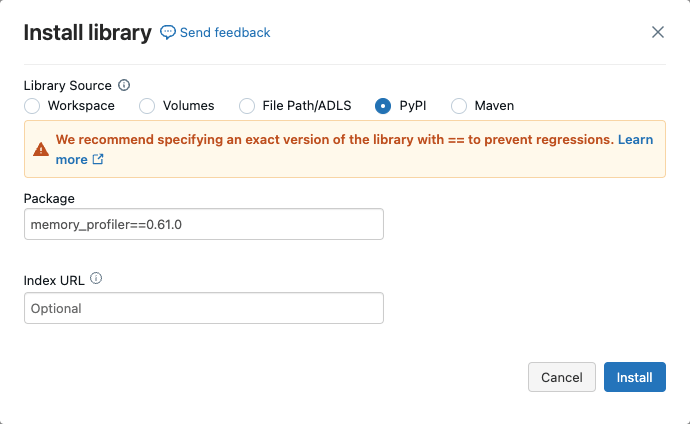
Task: Choose the Volumes radio option
Action: pyautogui.click(x=147, y=106)
